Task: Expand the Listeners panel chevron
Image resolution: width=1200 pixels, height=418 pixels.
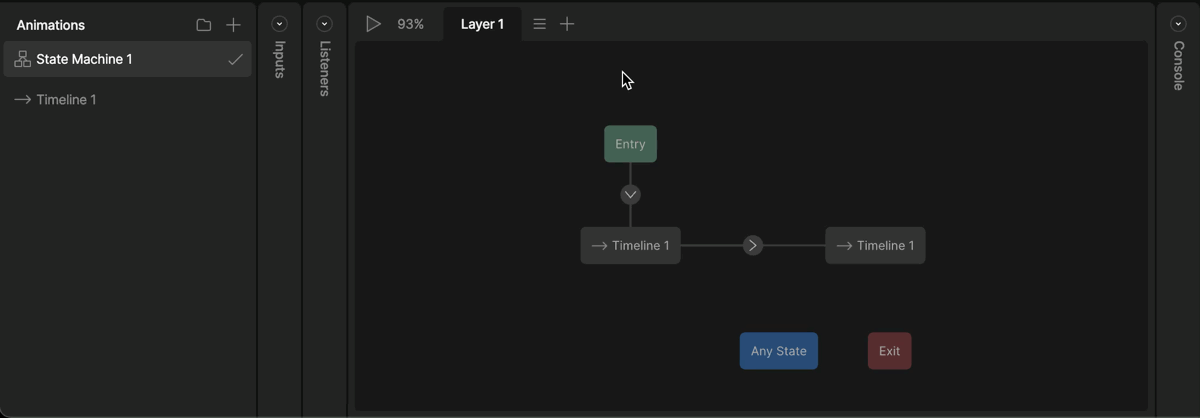Action: tap(324, 24)
